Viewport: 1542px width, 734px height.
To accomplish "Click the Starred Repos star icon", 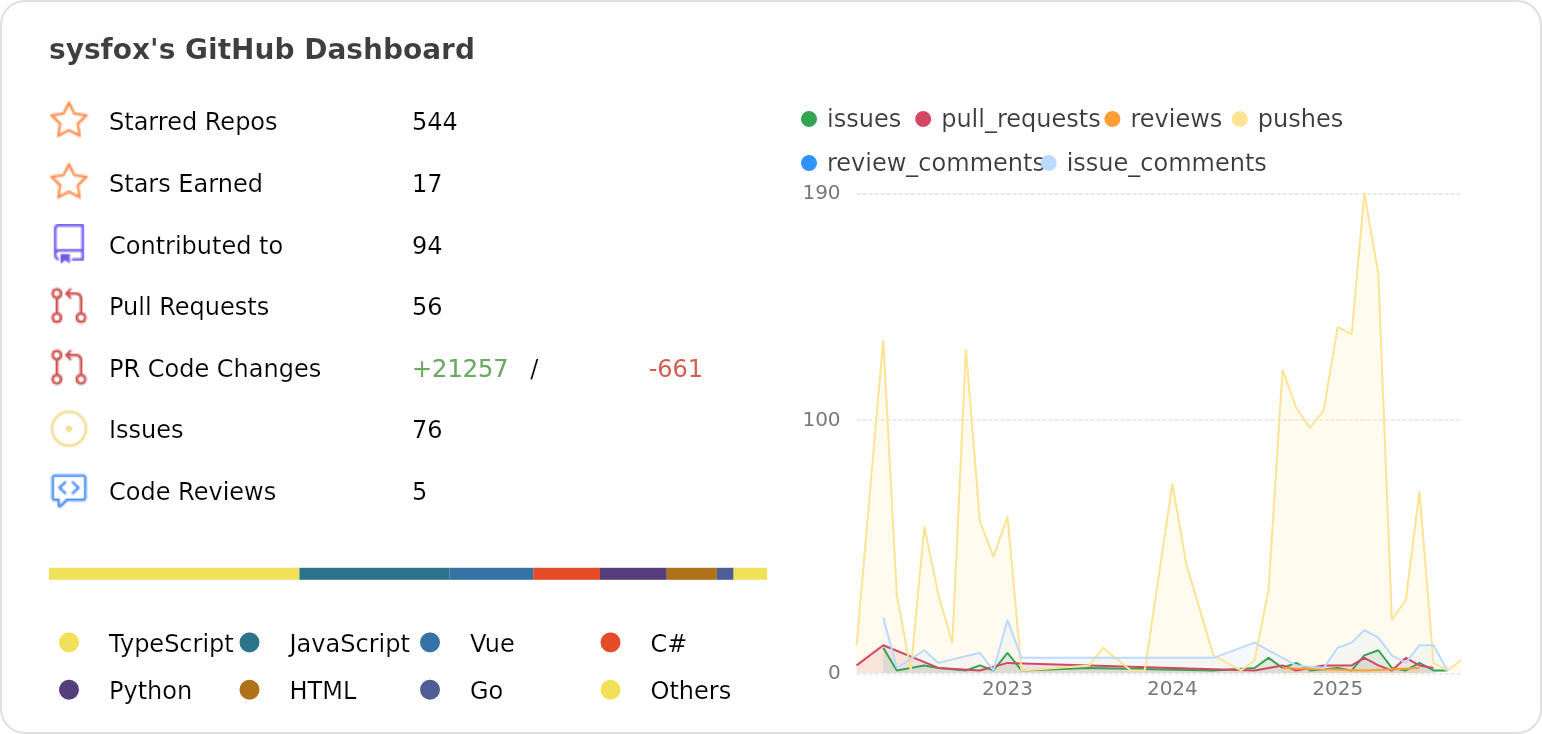I will tap(68, 121).
